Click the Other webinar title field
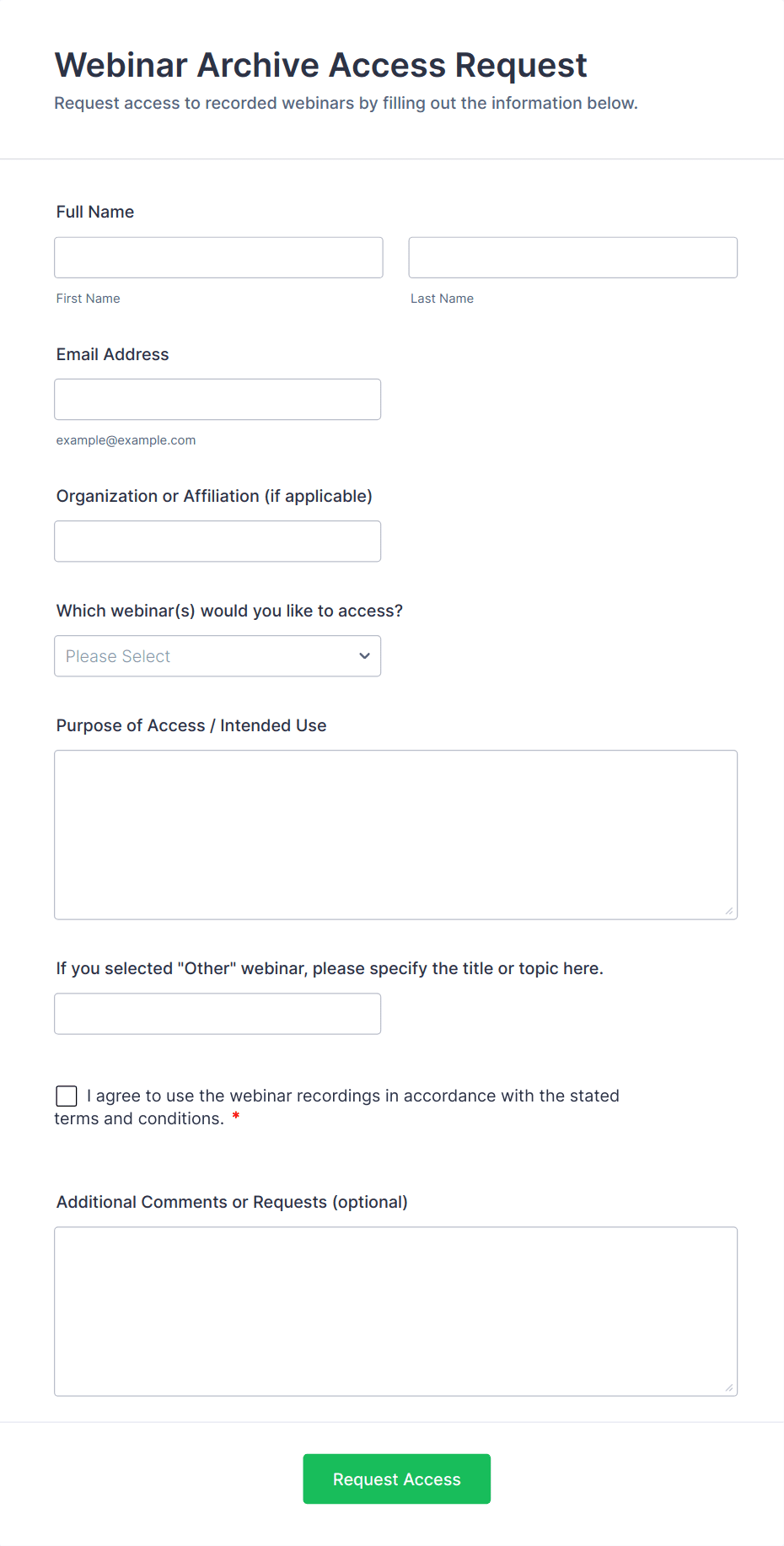Screen dimensions: 784x1546 pyautogui.click(x=217, y=1013)
